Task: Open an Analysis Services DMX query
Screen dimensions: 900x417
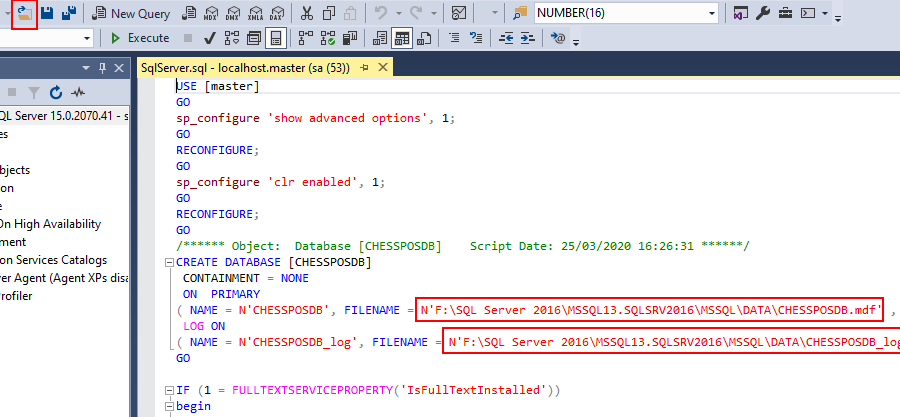Action: click(234, 14)
